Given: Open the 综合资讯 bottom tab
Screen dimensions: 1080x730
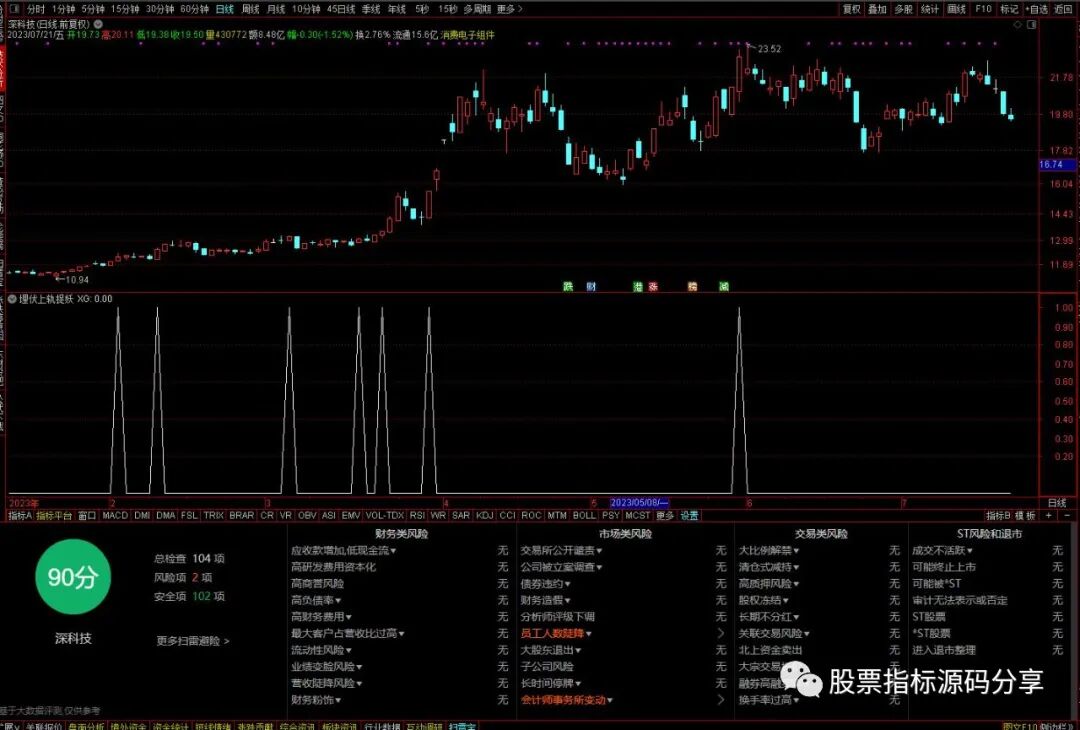Looking at the screenshot, I should (x=296, y=726).
